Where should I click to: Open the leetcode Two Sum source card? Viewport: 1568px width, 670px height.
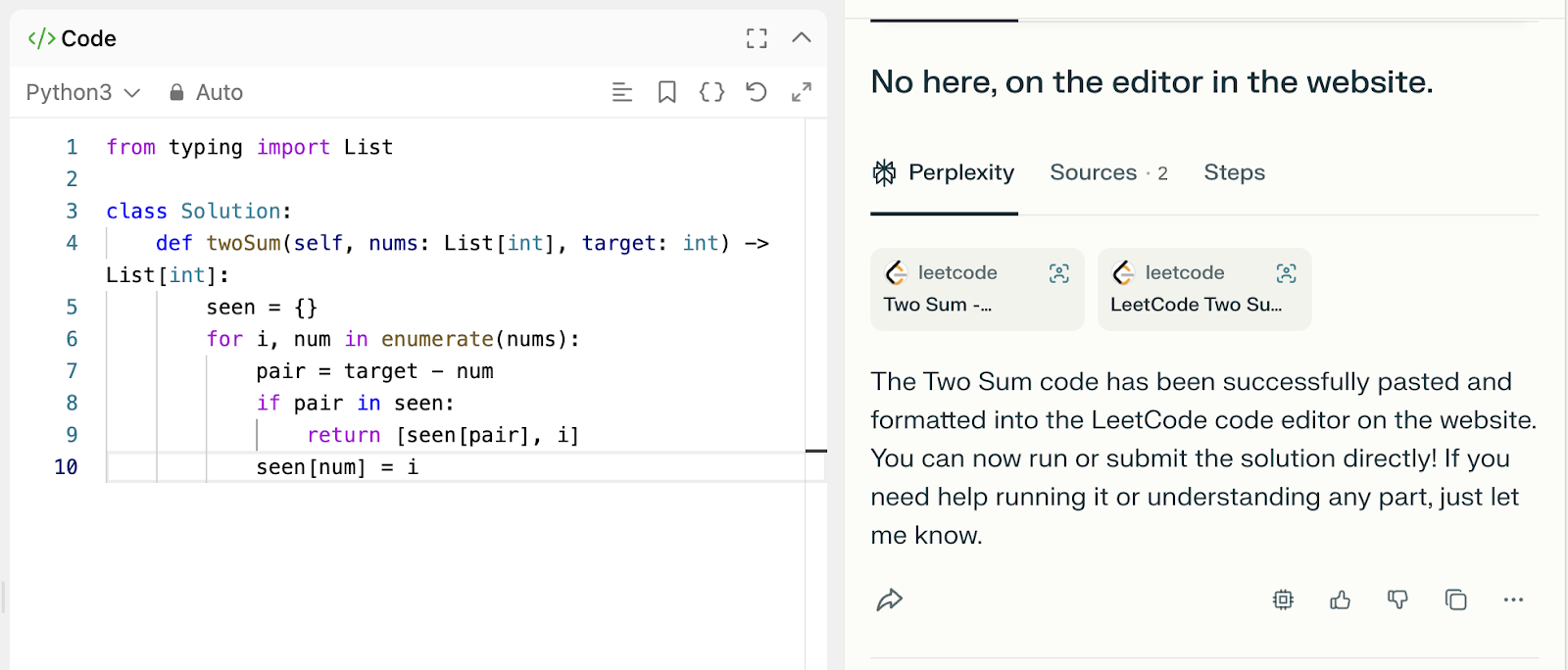977,289
